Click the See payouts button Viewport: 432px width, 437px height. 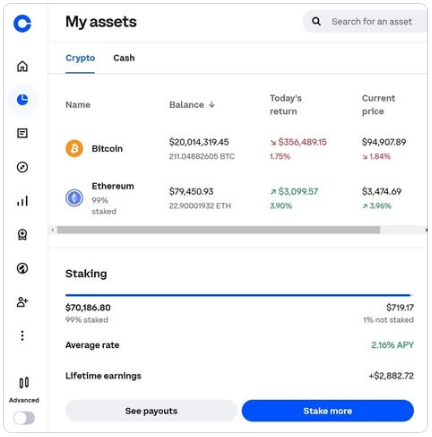tap(151, 411)
